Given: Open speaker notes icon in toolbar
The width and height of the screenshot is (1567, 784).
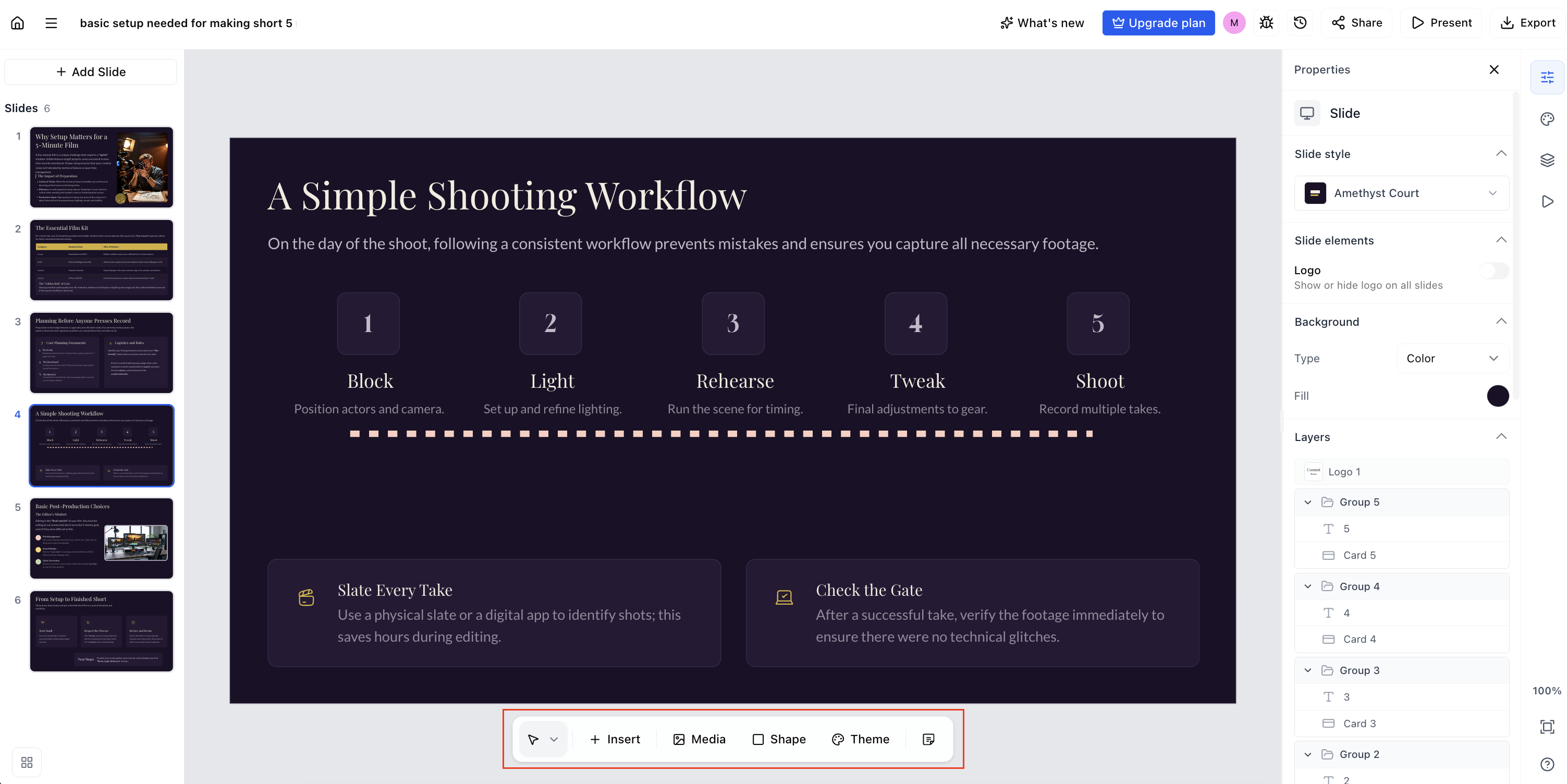Looking at the screenshot, I should (x=928, y=739).
